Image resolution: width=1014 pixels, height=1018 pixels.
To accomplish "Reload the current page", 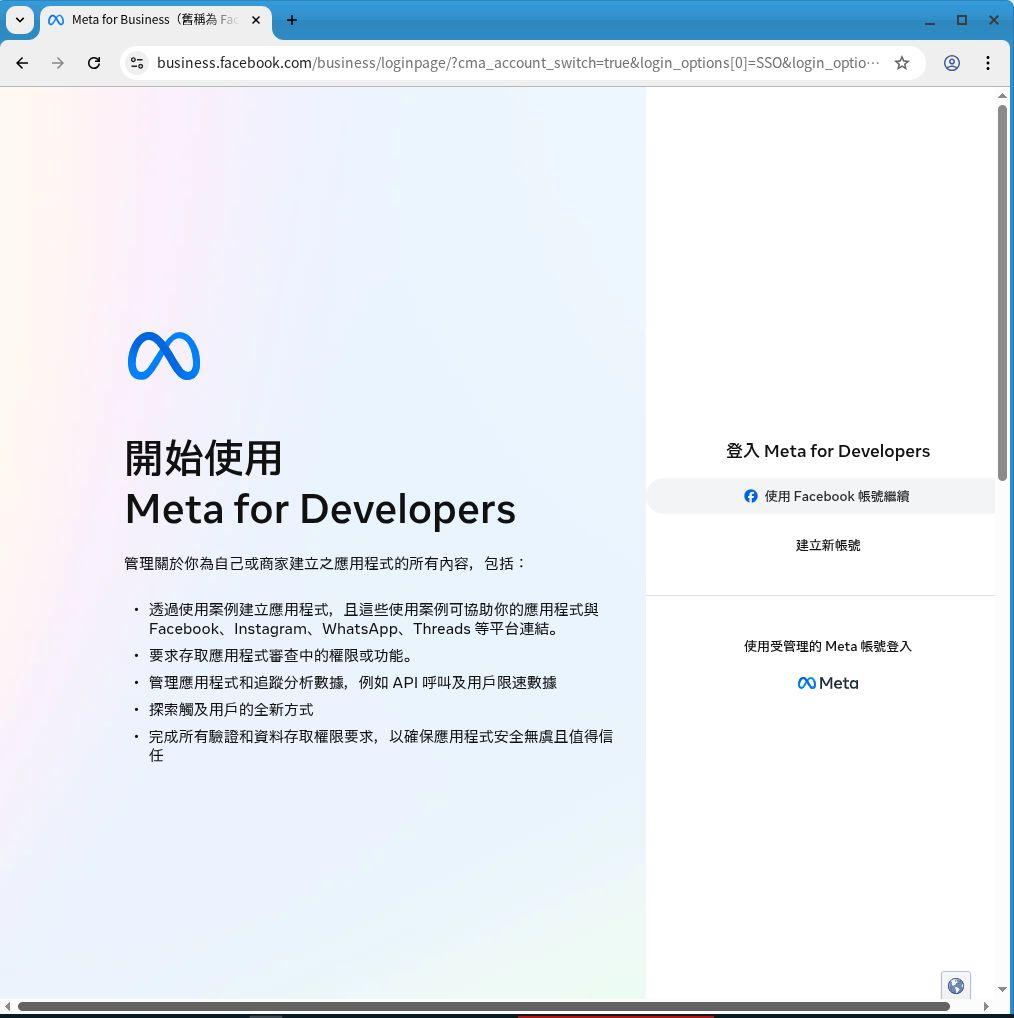I will pyautogui.click(x=94, y=63).
